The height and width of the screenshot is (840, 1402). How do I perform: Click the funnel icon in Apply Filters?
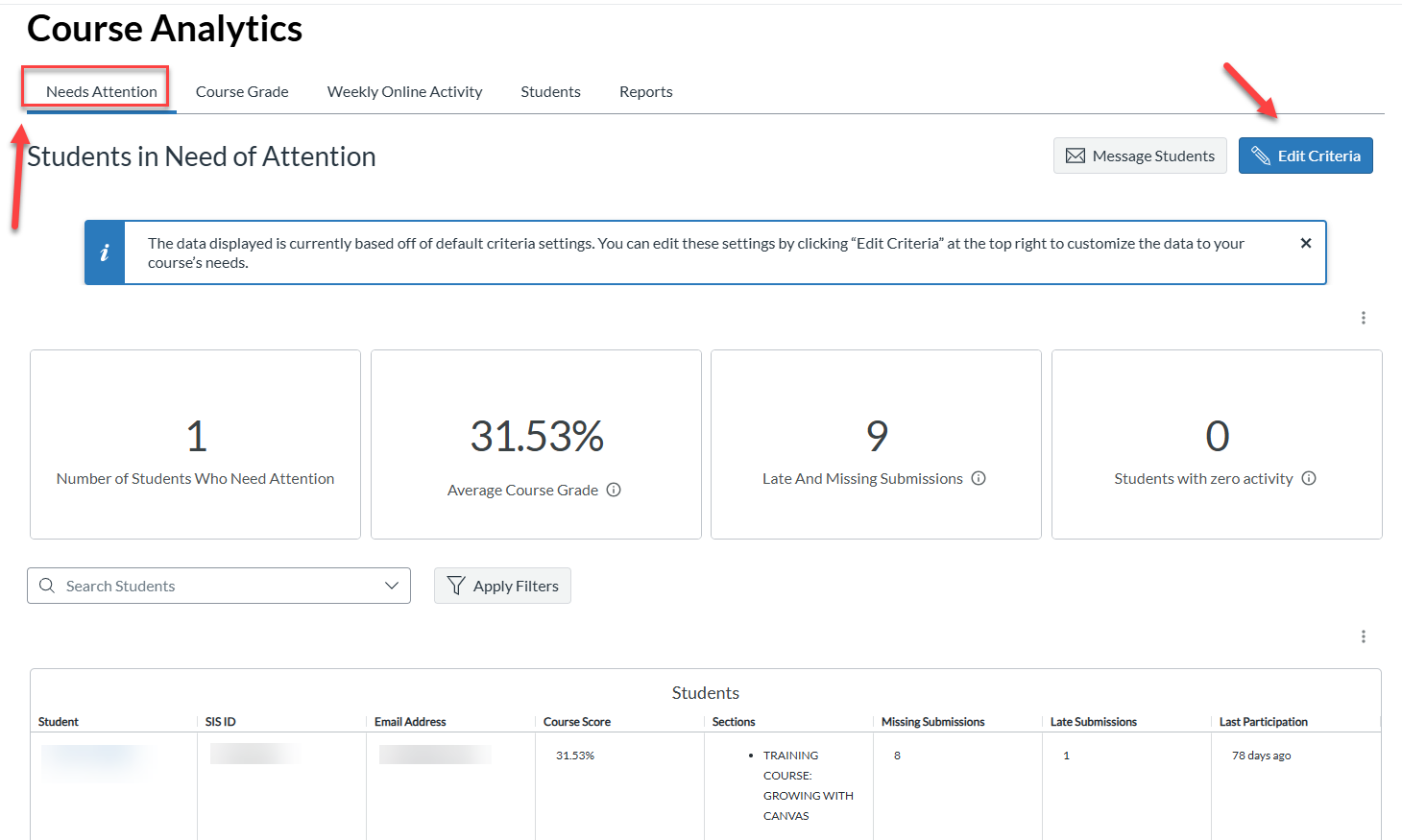tap(456, 586)
